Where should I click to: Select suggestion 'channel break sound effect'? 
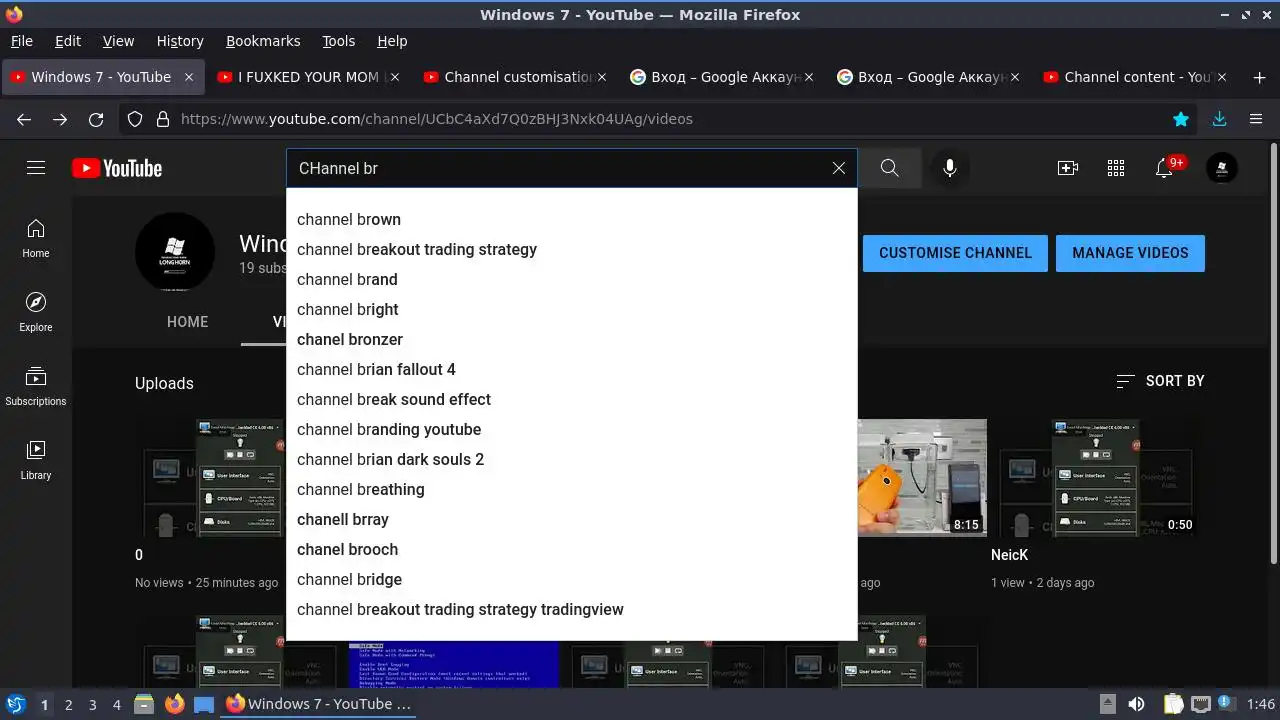coord(571,399)
